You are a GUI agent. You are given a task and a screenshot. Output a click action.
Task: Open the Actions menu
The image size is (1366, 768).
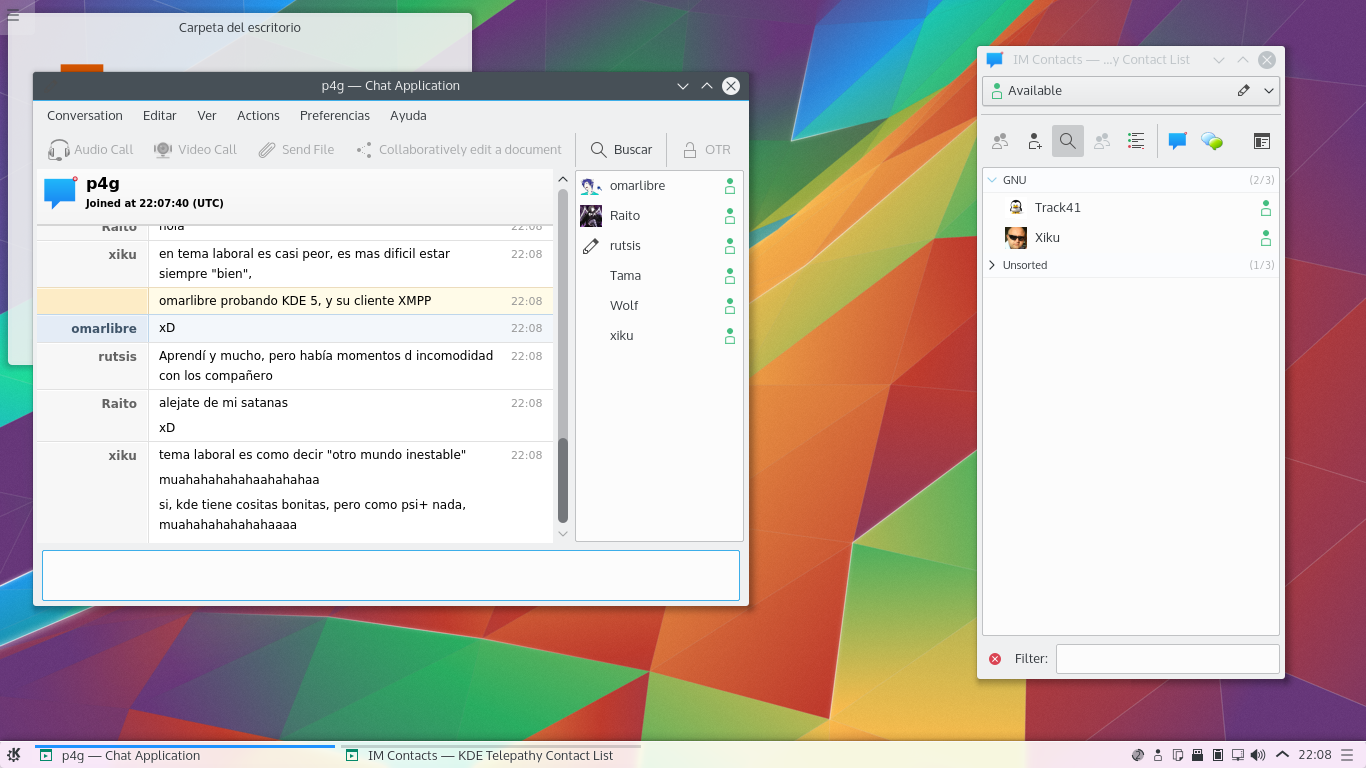[258, 116]
